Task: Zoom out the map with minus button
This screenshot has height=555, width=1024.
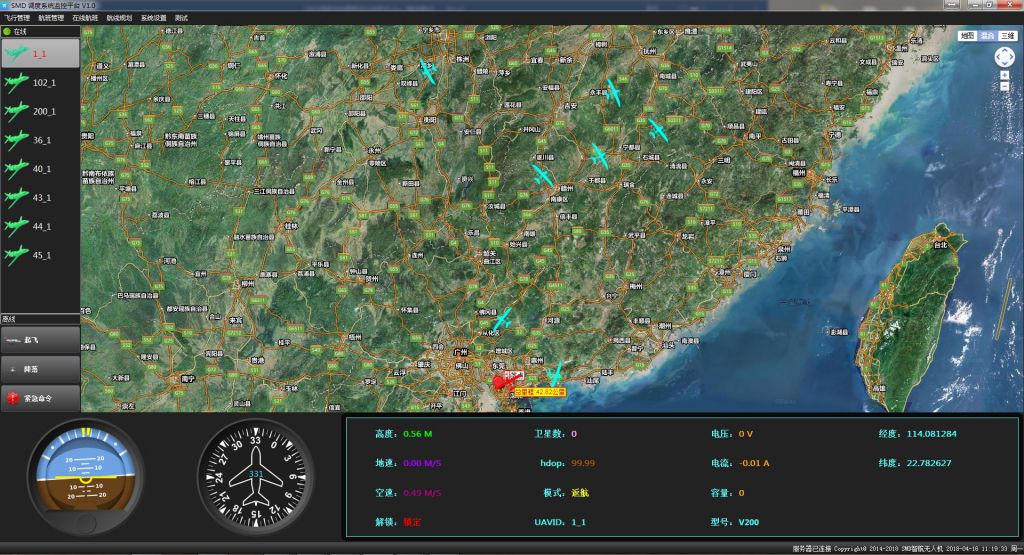Action: [1004, 87]
